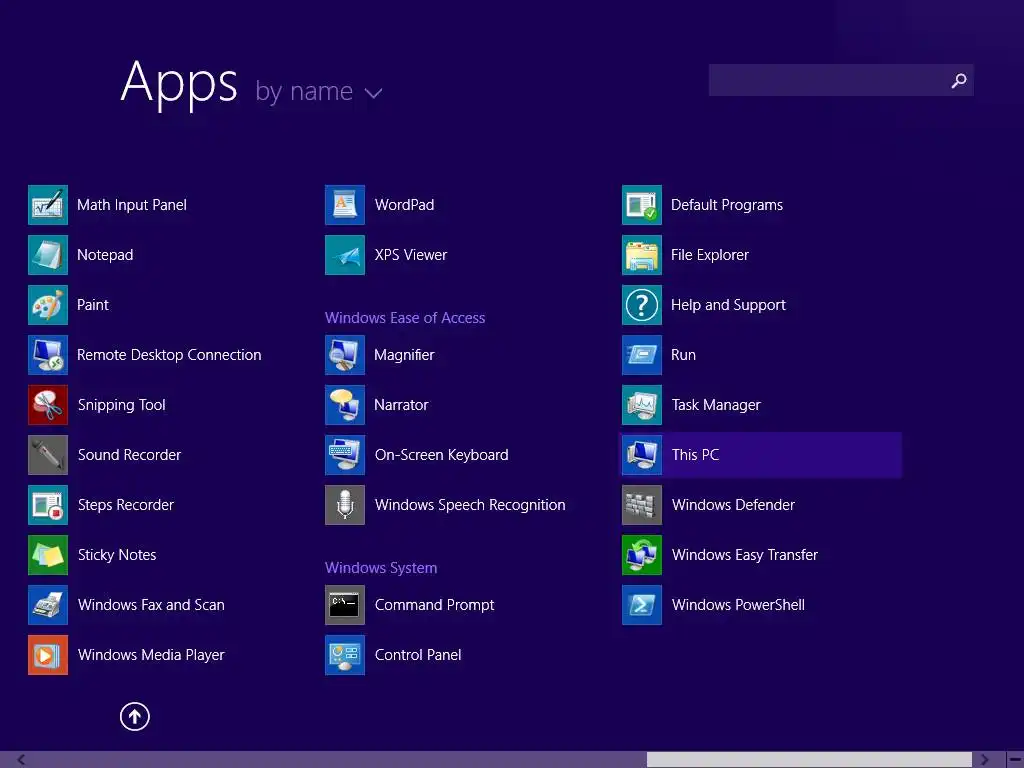This screenshot has width=1024, height=768.
Task: Click the Sound Recorder microphone icon
Action: pyautogui.click(x=48, y=455)
